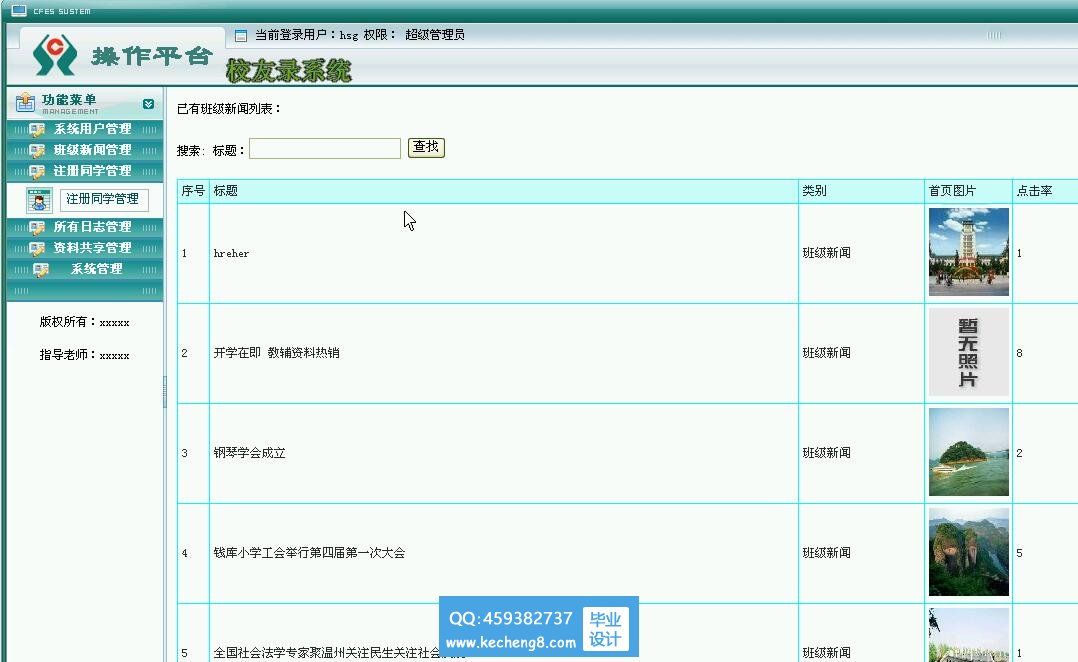Click the 版权所有：xxxxx text
Viewport: 1078px width, 662px height.
pyautogui.click(x=85, y=322)
